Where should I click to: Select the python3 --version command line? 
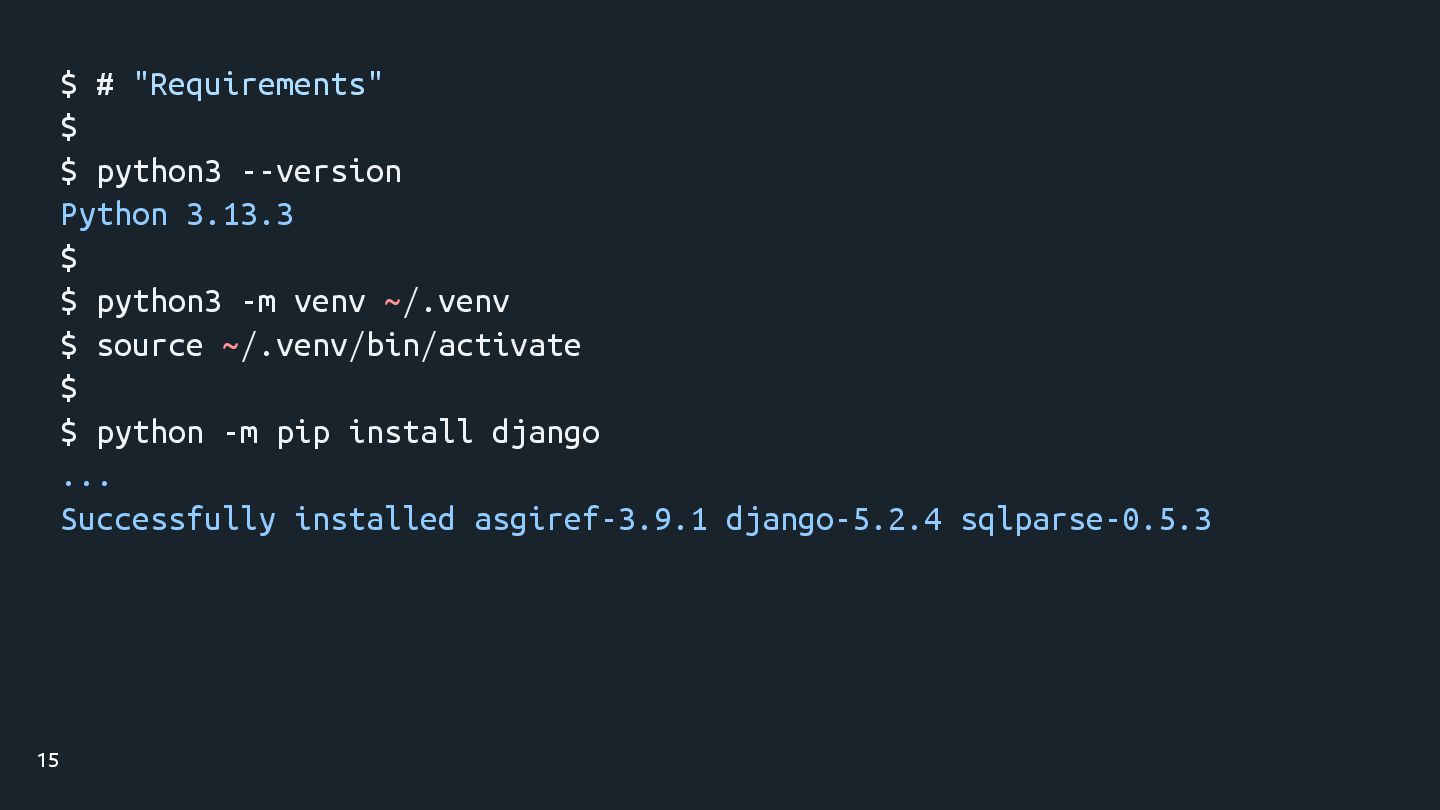(231, 172)
